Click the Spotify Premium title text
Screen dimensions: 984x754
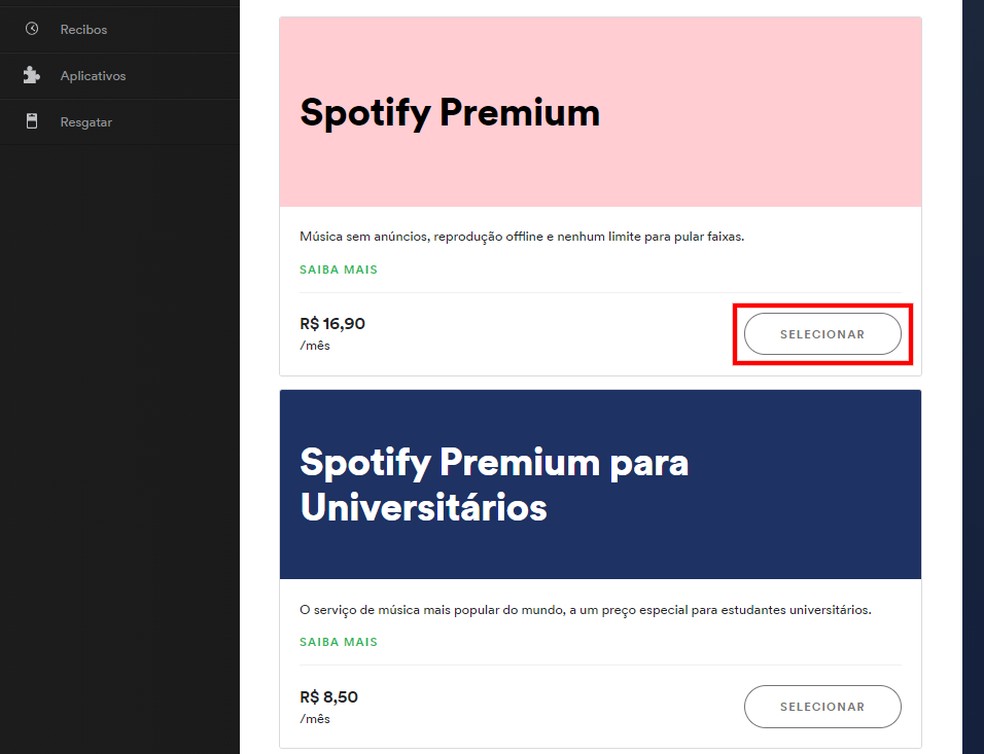(x=448, y=113)
